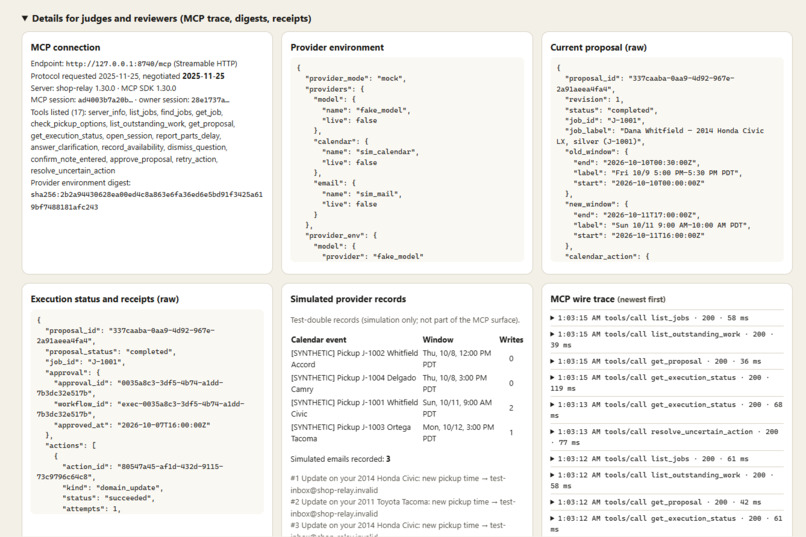Click the Pickup J-1003 Ortega Tacoma event
The height and width of the screenshot is (537, 806).
click(351, 433)
